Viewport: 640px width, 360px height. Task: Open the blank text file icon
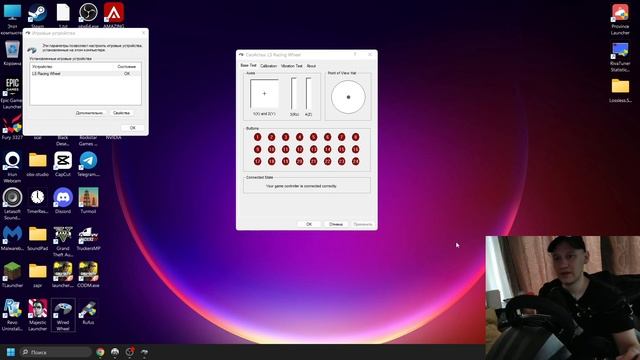[x=63, y=16]
